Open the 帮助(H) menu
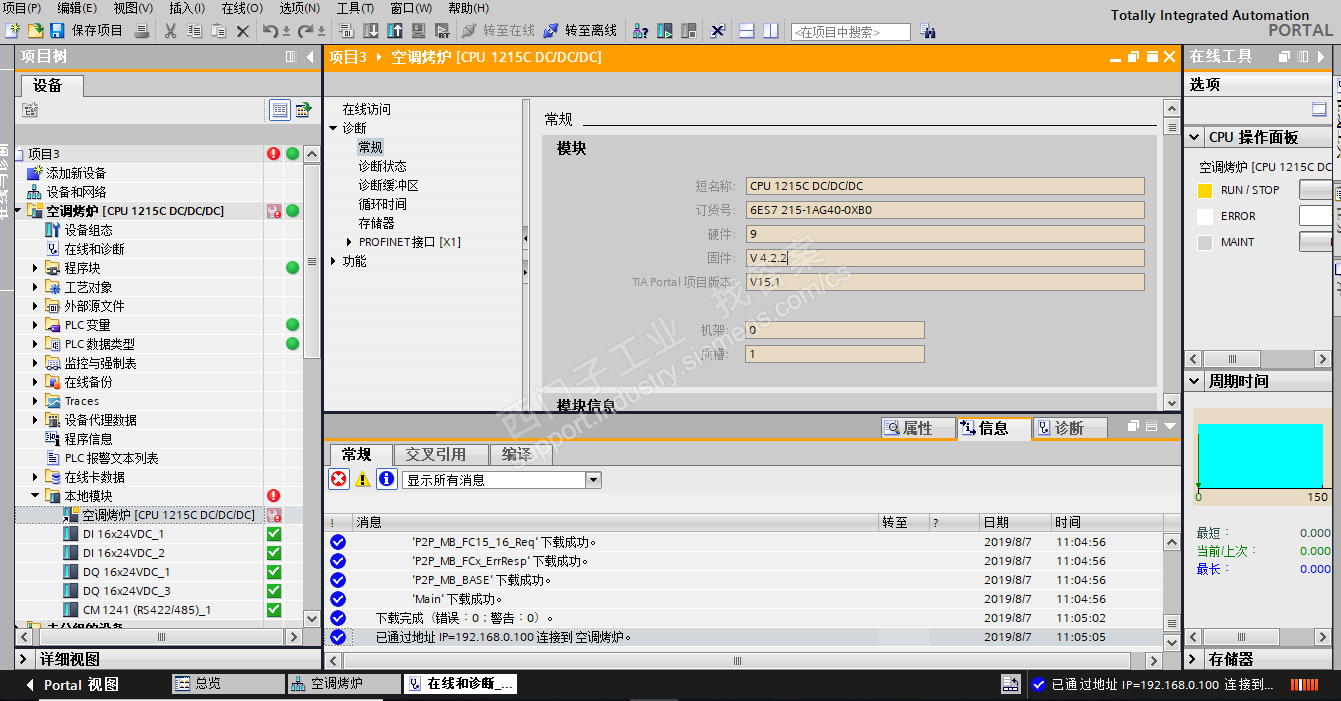The height and width of the screenshot is (701, 1341). [x=468, y=8]
